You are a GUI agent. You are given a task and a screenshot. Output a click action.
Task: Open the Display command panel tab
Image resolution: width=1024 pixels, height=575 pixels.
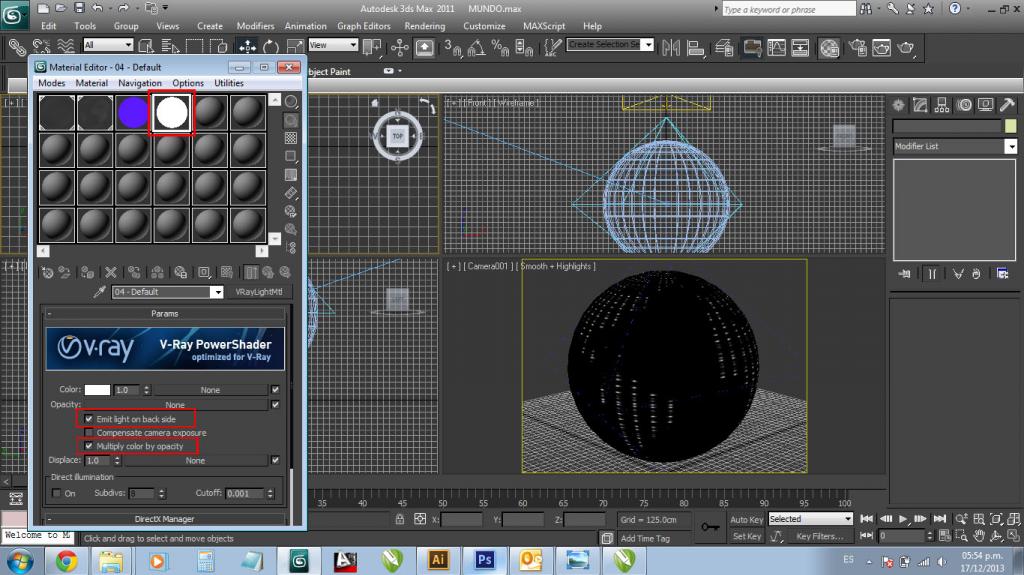point(985,105)
